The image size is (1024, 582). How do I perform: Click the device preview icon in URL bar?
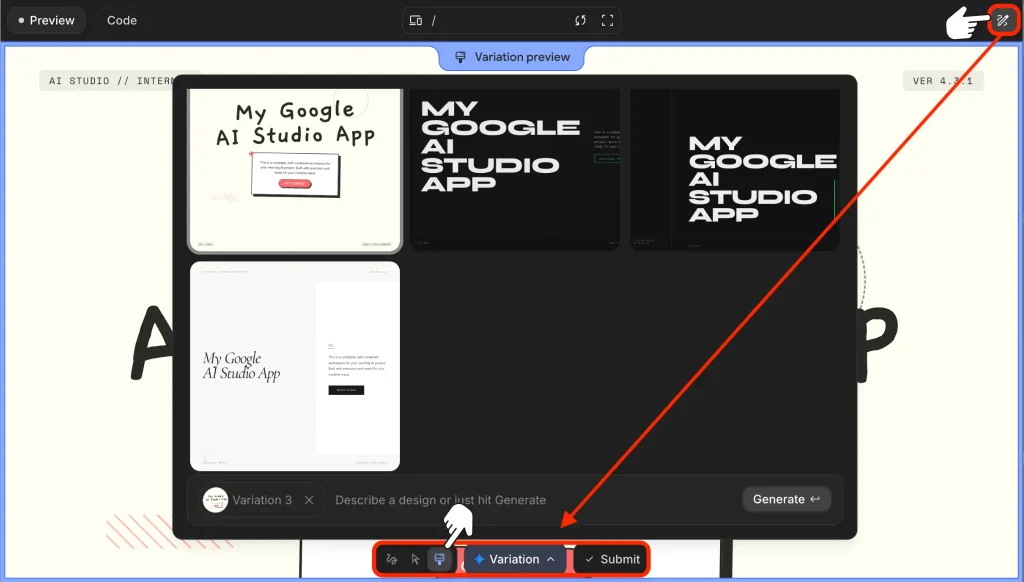click(x=415, y=20)
